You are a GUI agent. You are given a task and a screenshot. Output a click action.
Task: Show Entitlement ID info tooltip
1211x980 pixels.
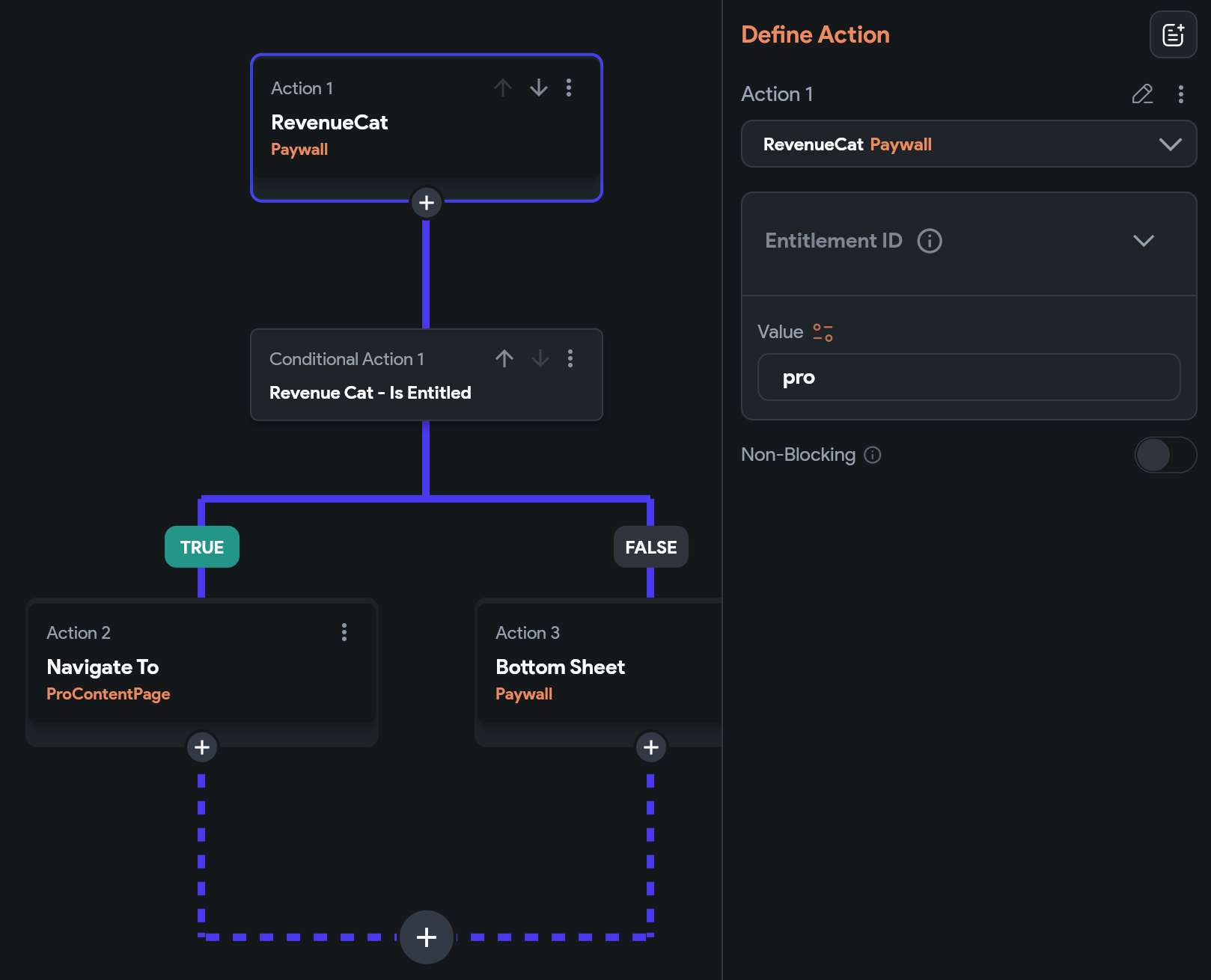click(x=930, y=241)
